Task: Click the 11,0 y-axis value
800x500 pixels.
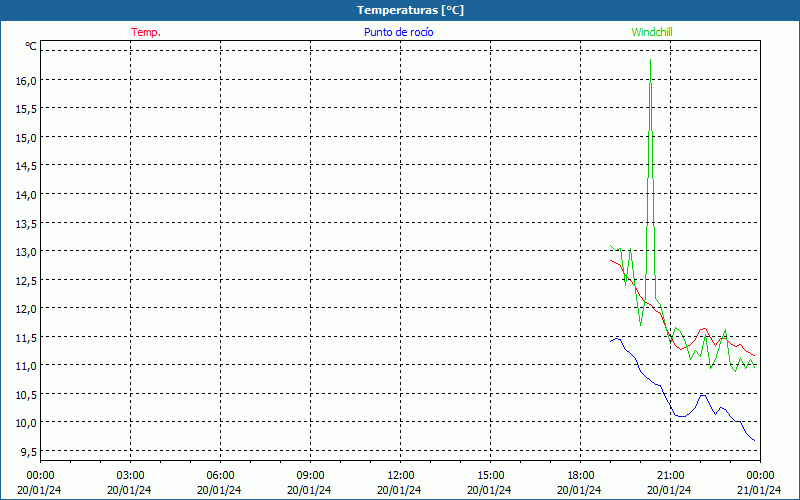Action: point(26,366)
